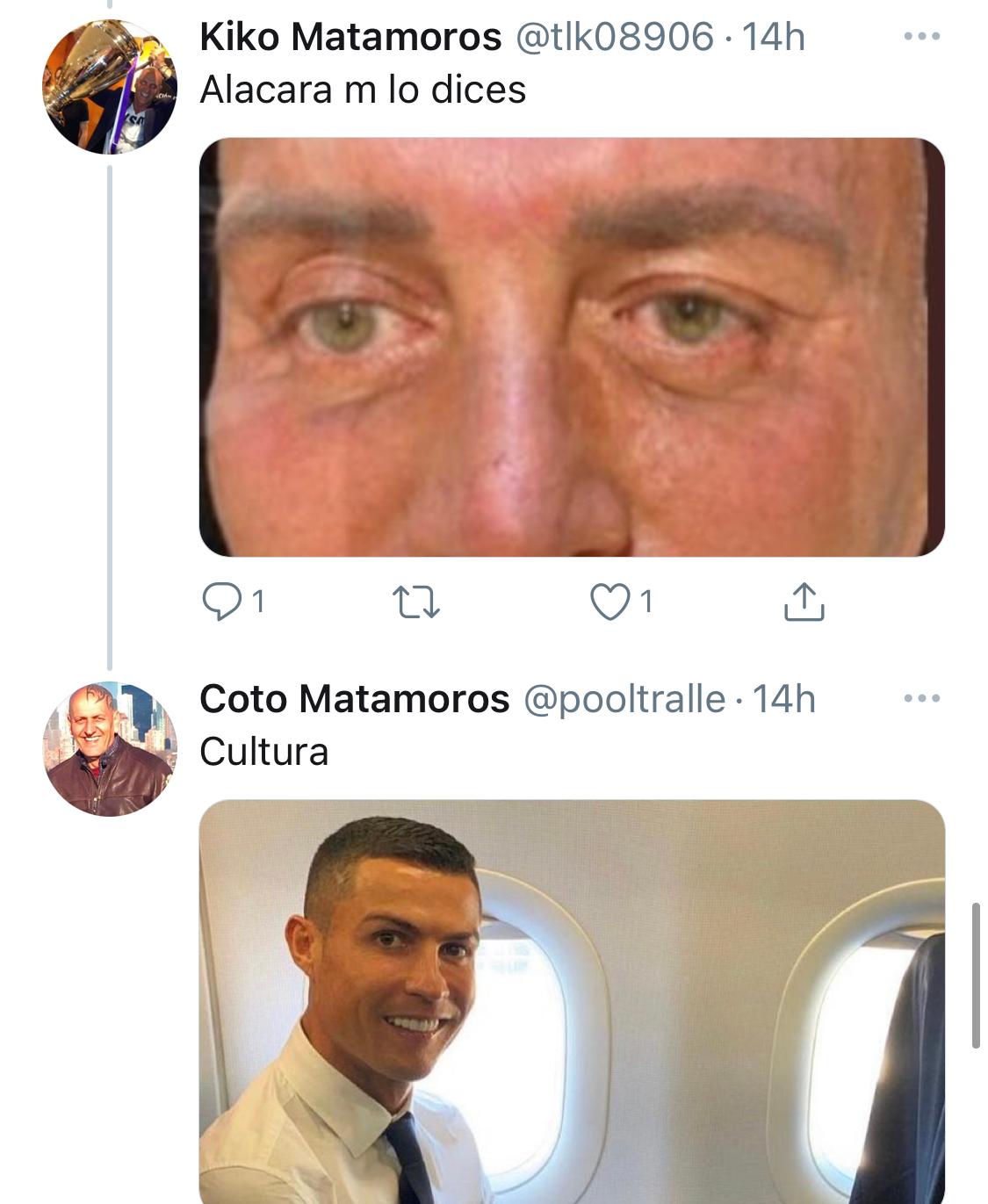Go to the @tlk08906 handle
Viewport: 988px width, 1204px height.
(614, 38)
